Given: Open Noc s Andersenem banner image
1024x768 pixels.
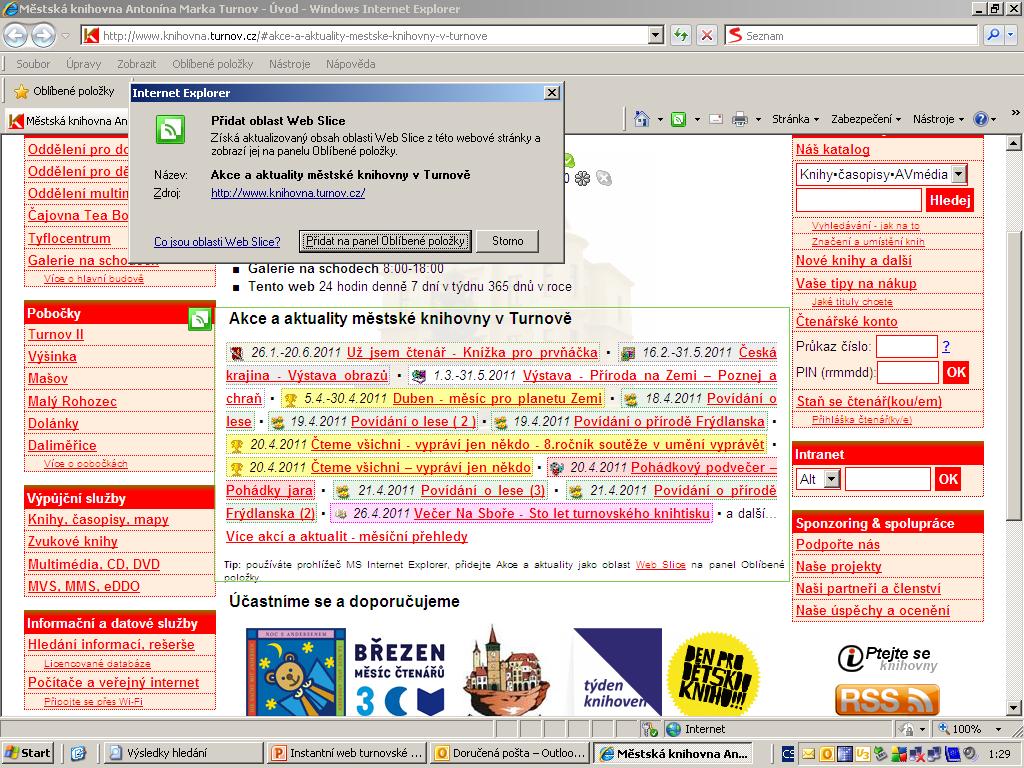Looking at the screenshot, I should click(296, 671).
